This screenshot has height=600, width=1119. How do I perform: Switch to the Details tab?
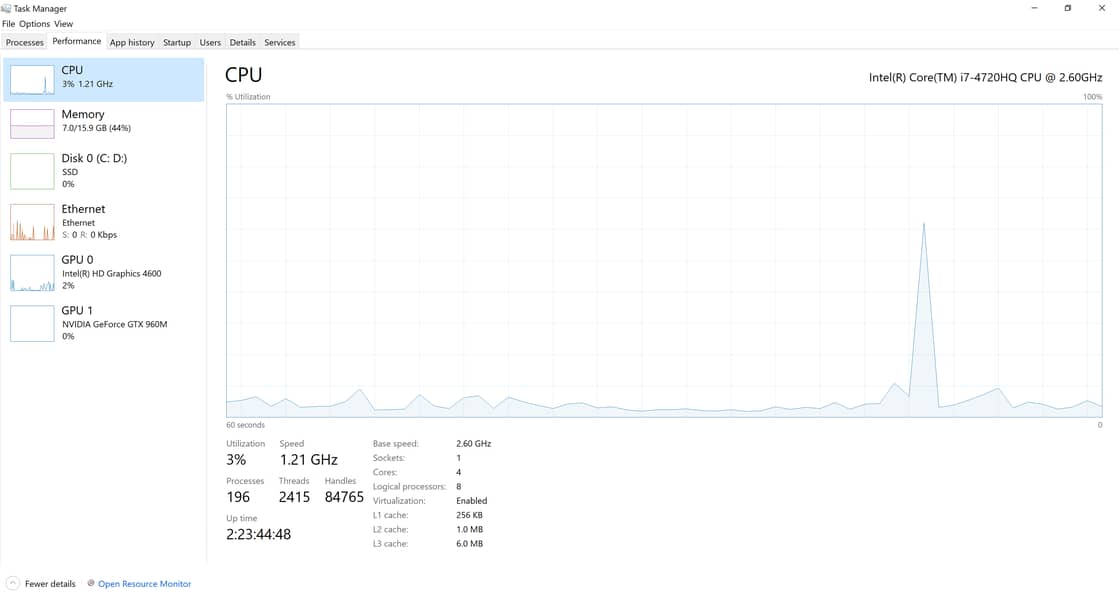[242, 42]
